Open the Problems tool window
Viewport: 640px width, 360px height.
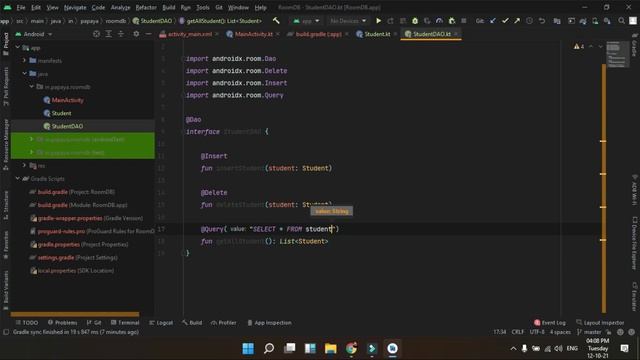[x=62, y=322]
